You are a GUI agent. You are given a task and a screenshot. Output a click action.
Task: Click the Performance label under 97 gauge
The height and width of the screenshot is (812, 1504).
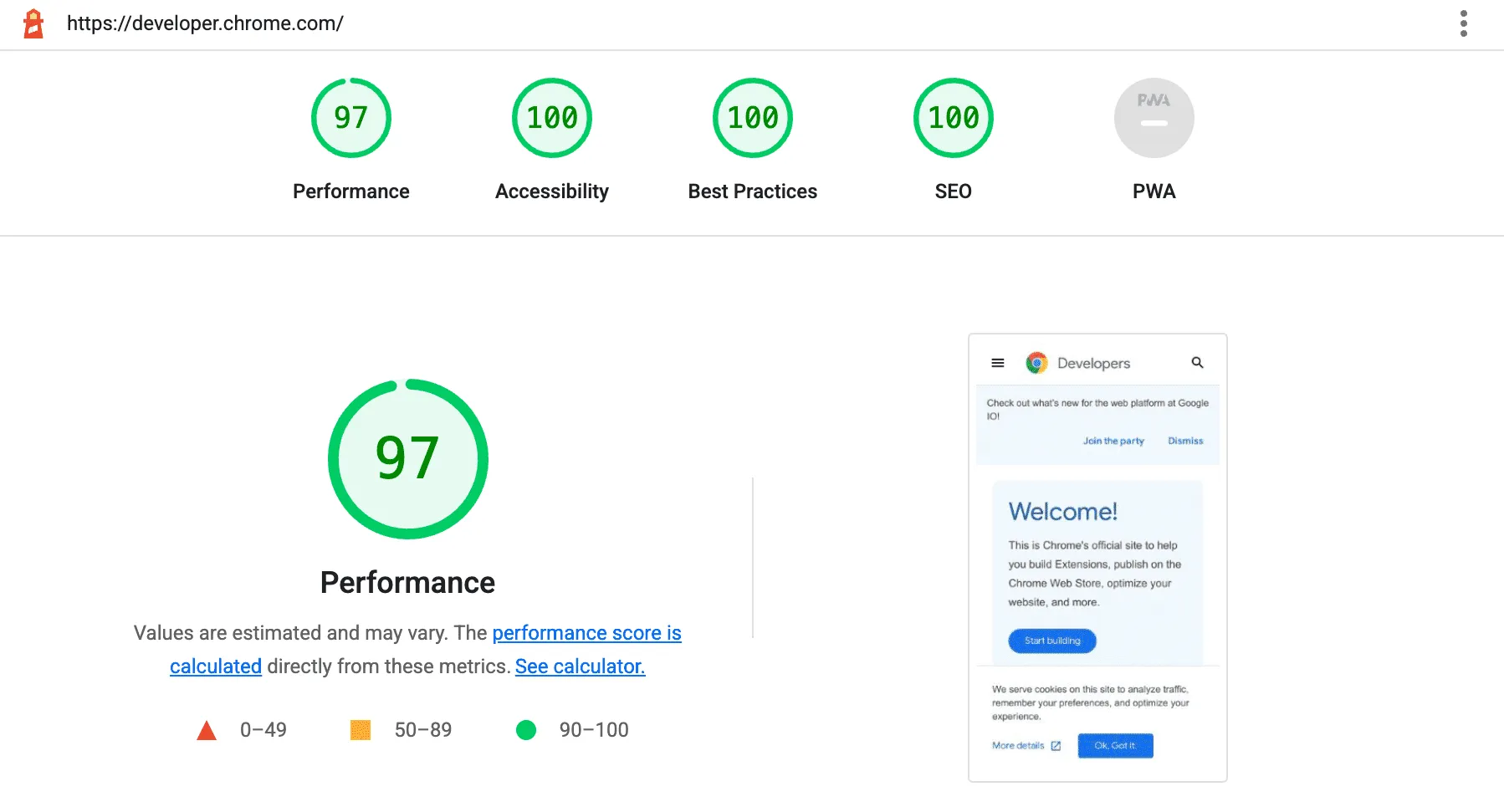[x=350, y=192]
